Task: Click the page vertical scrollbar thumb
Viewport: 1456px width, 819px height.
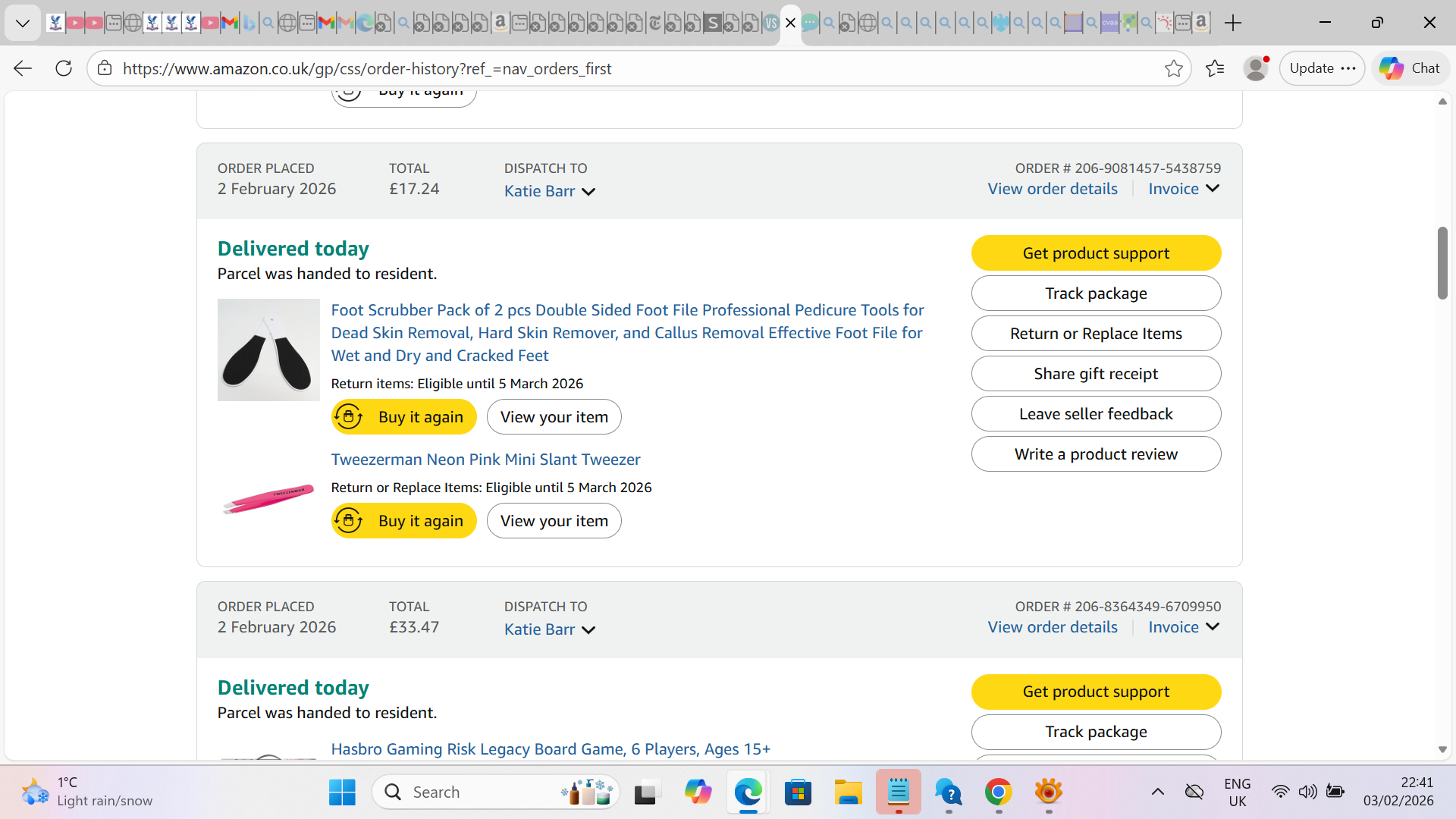Action: click(x=1442, y=262)
